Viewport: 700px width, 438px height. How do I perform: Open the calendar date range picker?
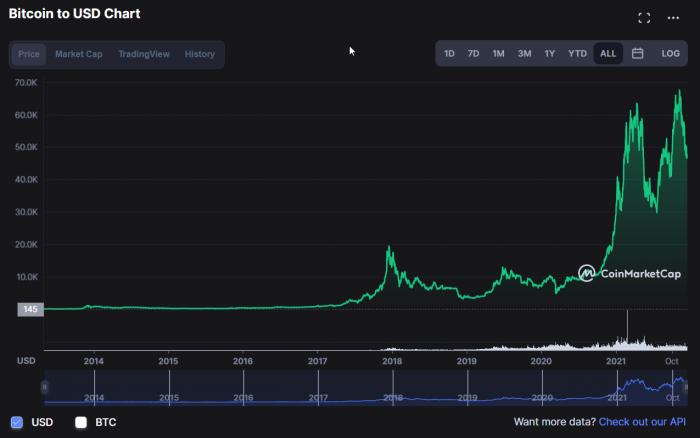click(637, 53)
